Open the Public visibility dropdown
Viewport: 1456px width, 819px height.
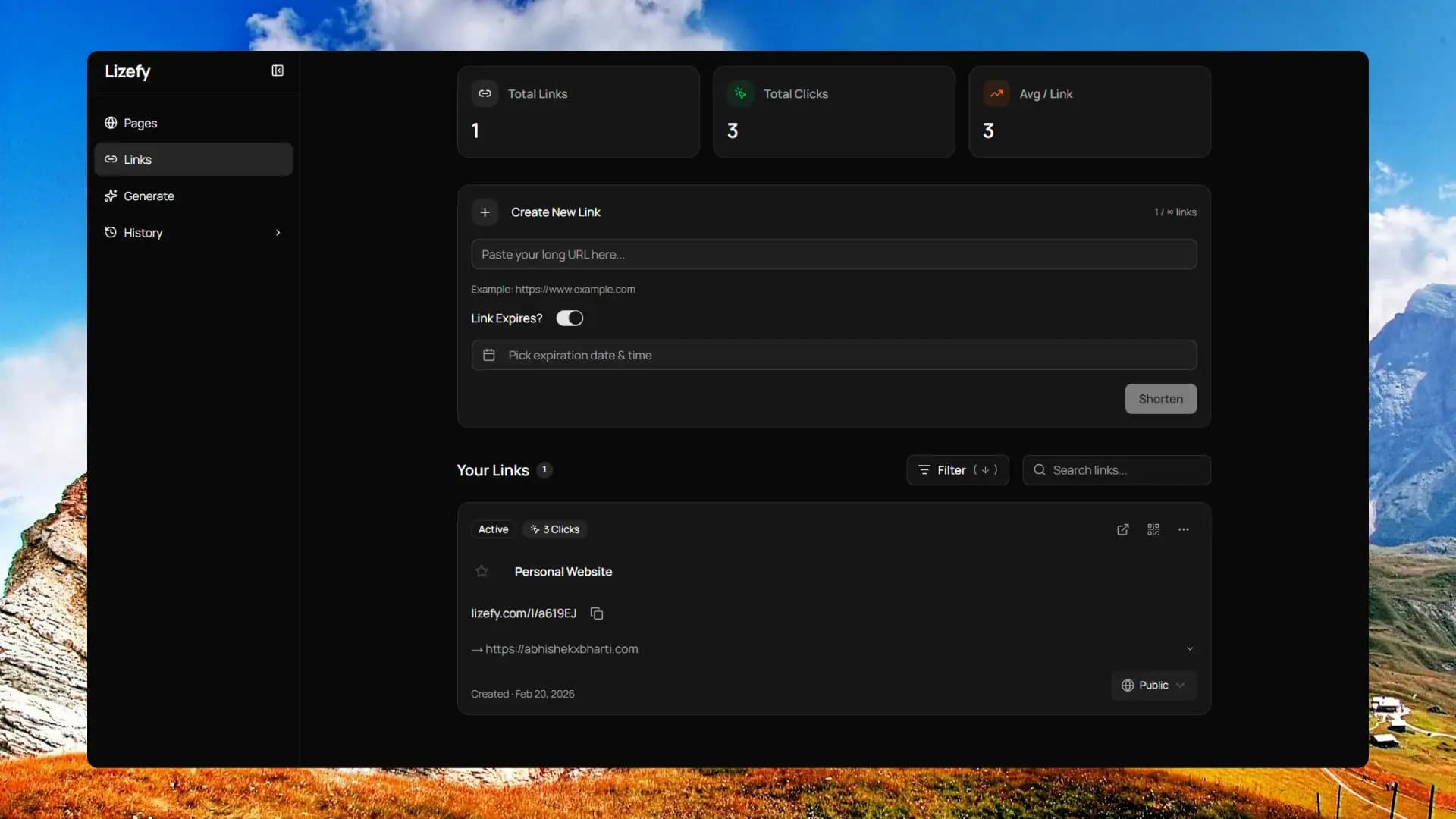[x=1153, y=685]
